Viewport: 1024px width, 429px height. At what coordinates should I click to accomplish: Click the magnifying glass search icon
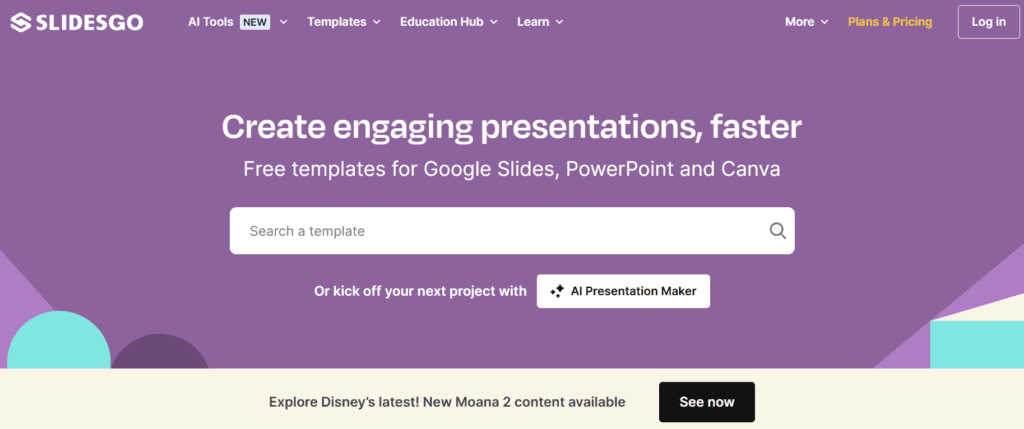point(777,230)
